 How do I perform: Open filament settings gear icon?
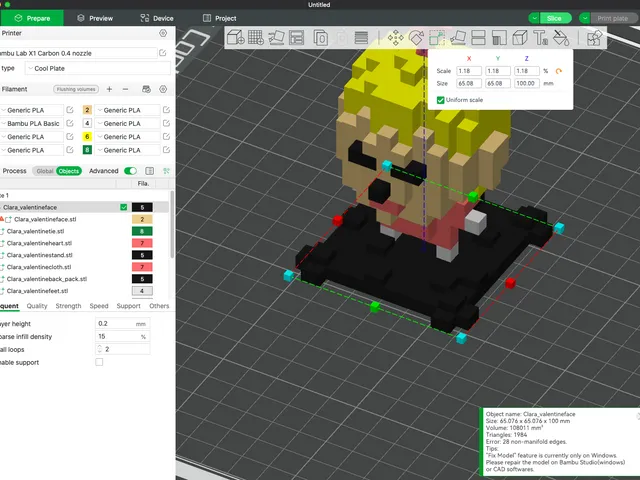(x=163, y=89)
